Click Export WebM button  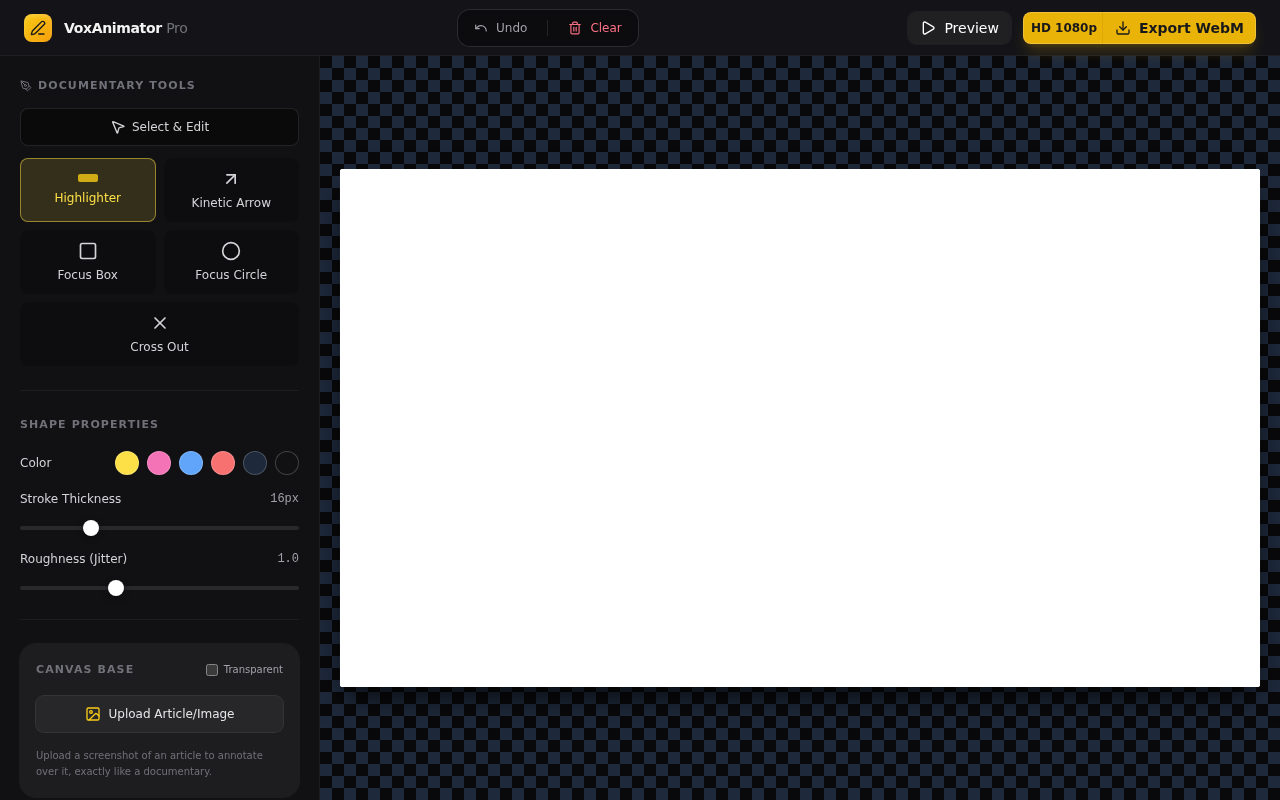pyautogui.click(x=1180, y=28)
